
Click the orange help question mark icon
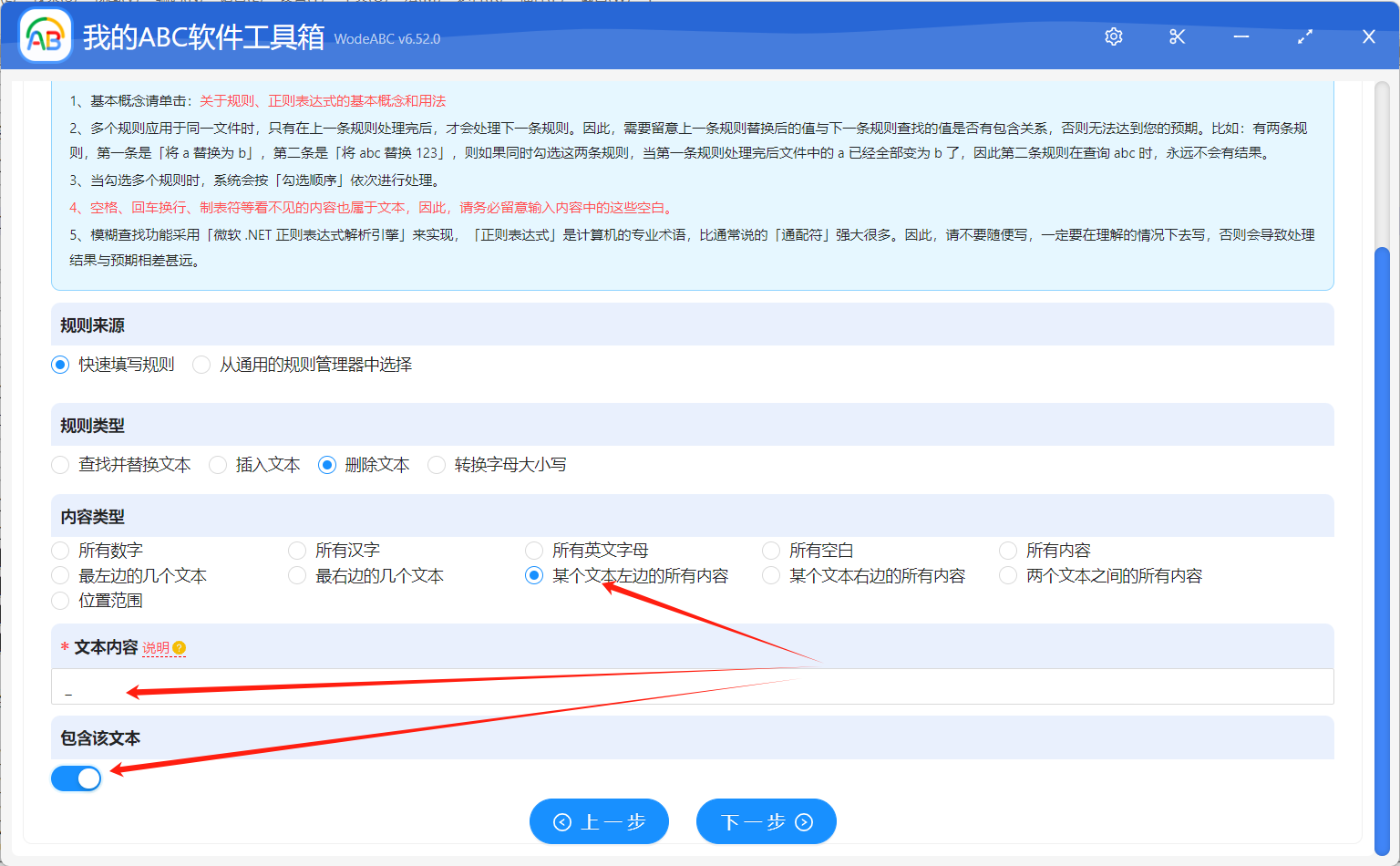click(x=180, y=648)
